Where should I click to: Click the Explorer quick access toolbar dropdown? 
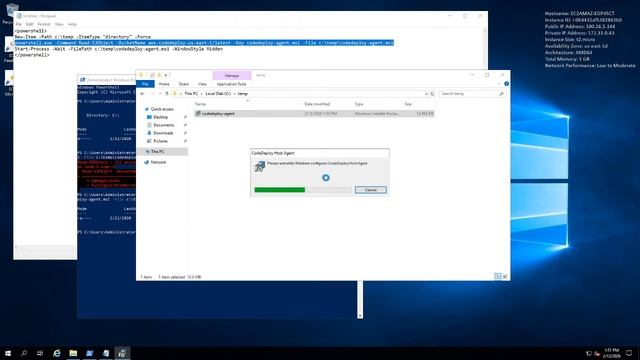[166, 75]
